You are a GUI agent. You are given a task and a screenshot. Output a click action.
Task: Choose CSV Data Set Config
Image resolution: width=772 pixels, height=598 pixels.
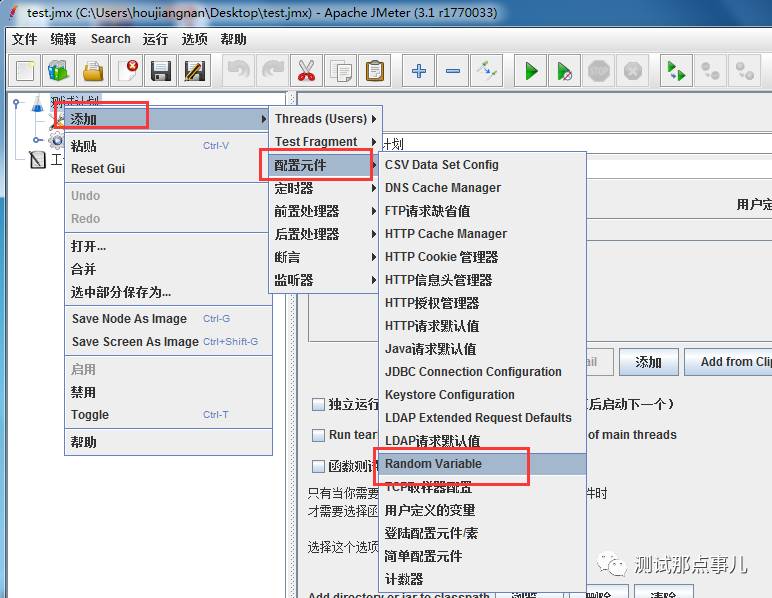point(482,165)
